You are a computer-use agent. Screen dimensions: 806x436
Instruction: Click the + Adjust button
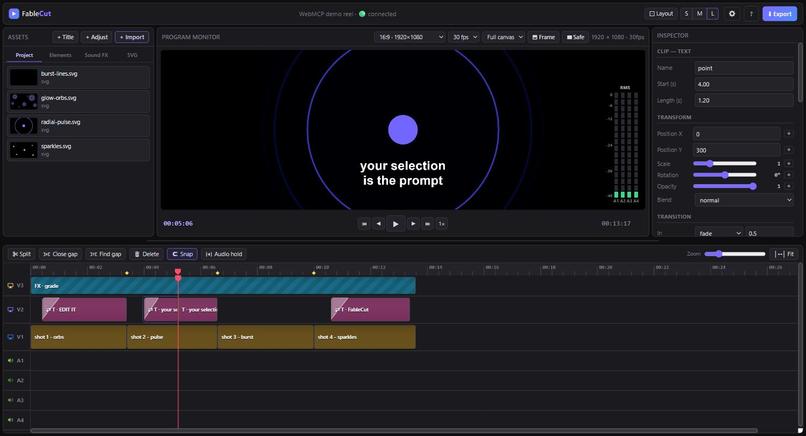point(97,37)
